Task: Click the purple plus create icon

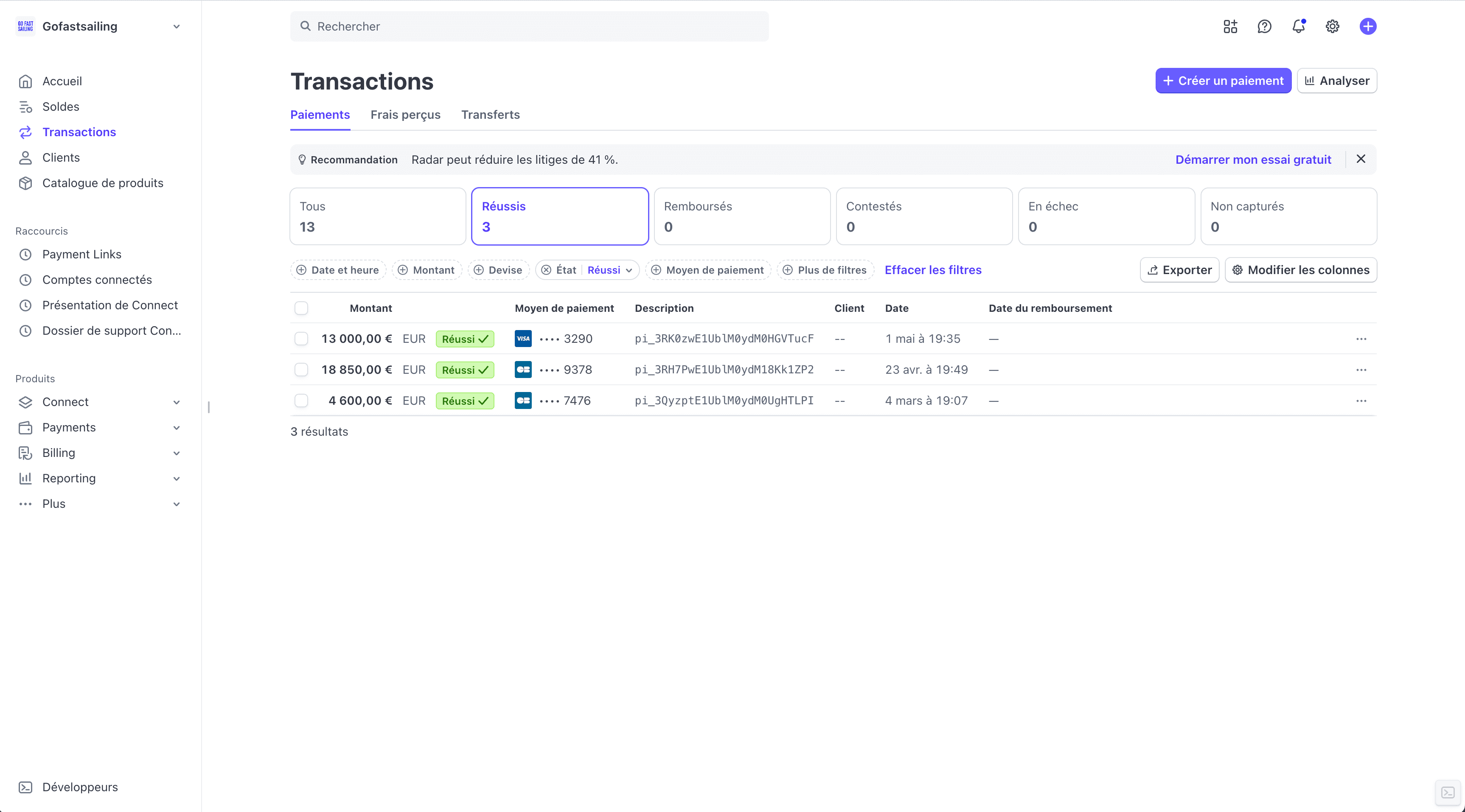Action: tap(1368, 26)
